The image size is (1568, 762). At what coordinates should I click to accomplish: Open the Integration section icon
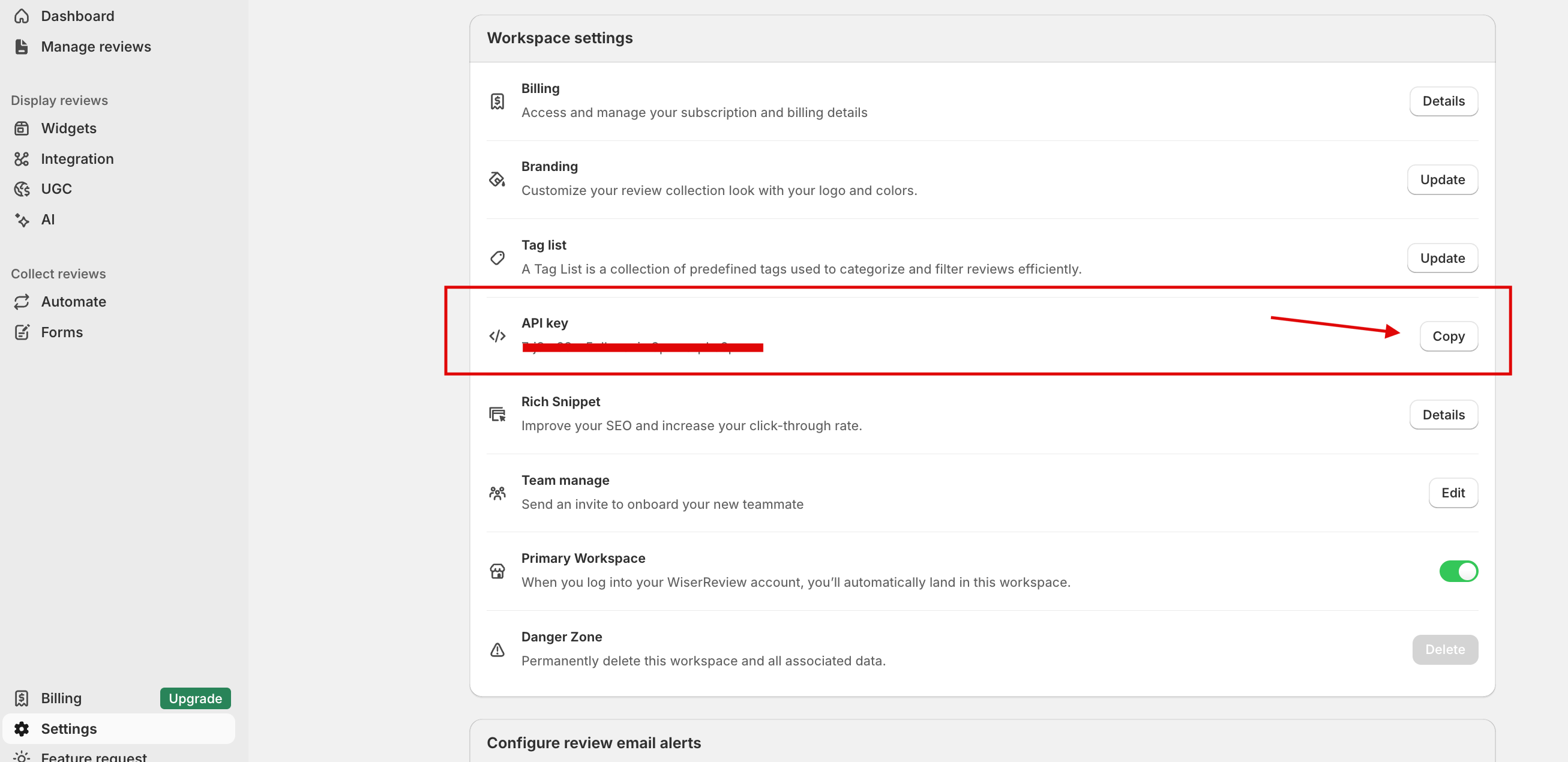coord(22,159)
